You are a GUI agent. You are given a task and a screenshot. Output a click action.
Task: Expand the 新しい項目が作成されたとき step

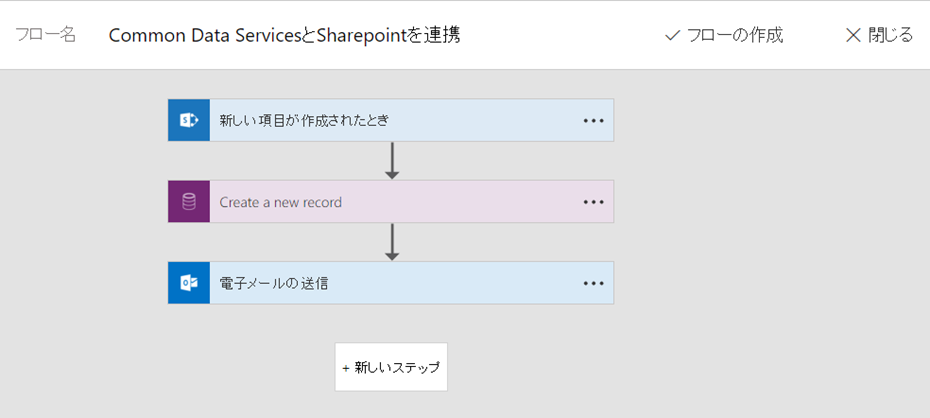click(390, 120)
